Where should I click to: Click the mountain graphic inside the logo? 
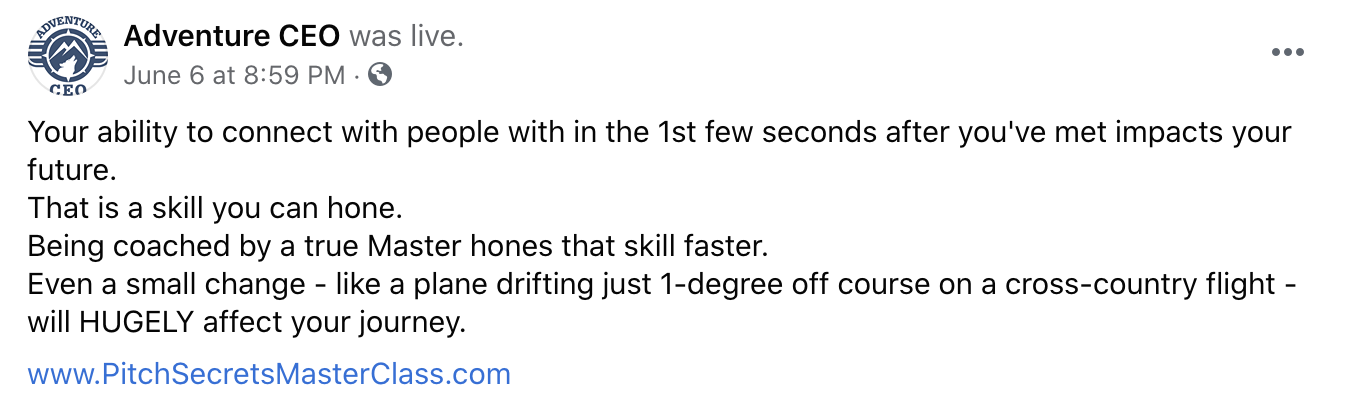click(66, 60)
